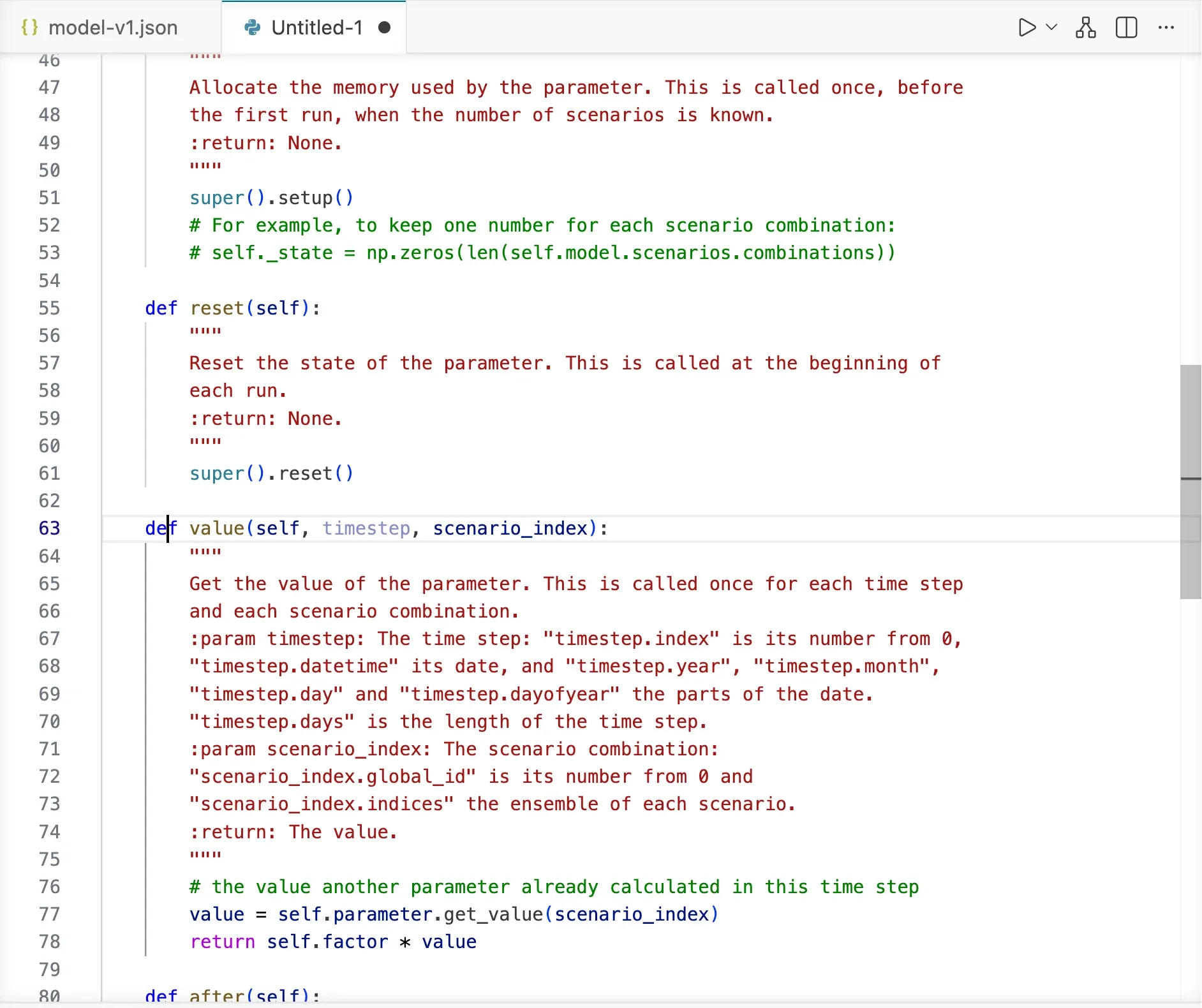The height and width of the screenshot is (1008, 1202).
Task: Click 'return self.factor * value' line
Action: click(x=333, y=942)
